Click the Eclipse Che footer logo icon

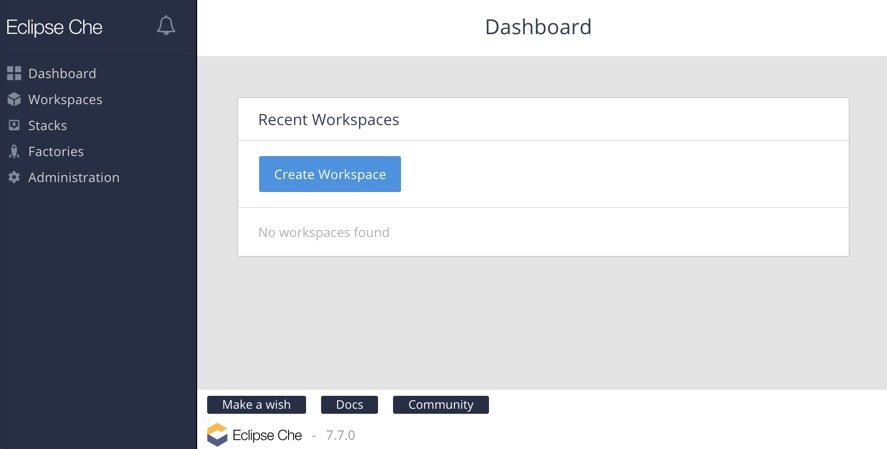coord(217,435)
